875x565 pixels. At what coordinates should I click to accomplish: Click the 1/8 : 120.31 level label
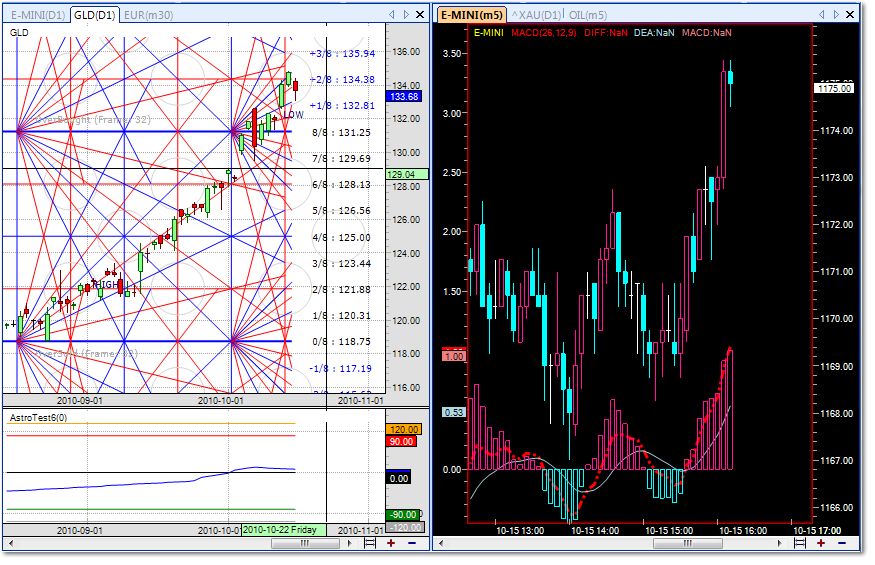341,315
